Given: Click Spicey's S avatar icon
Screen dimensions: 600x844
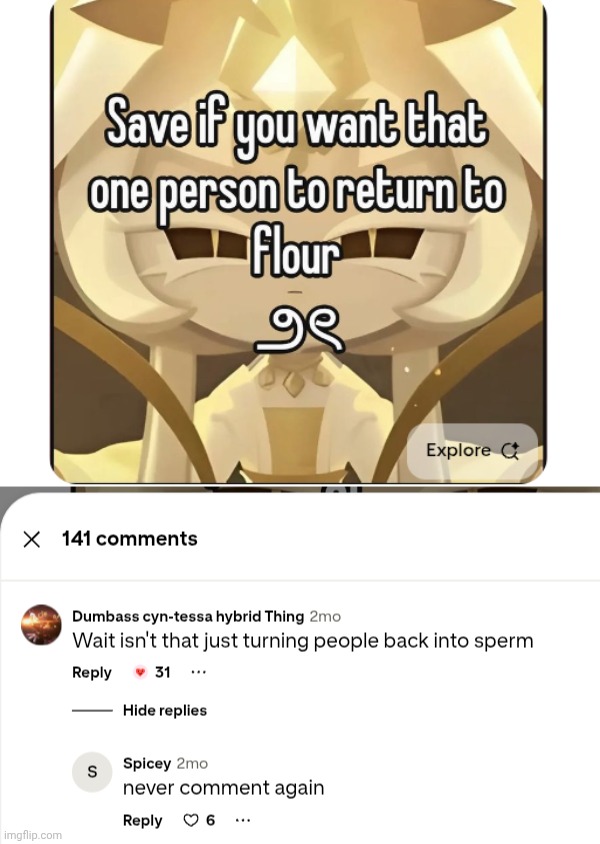Looking at the screenshot, I should 92,772.
